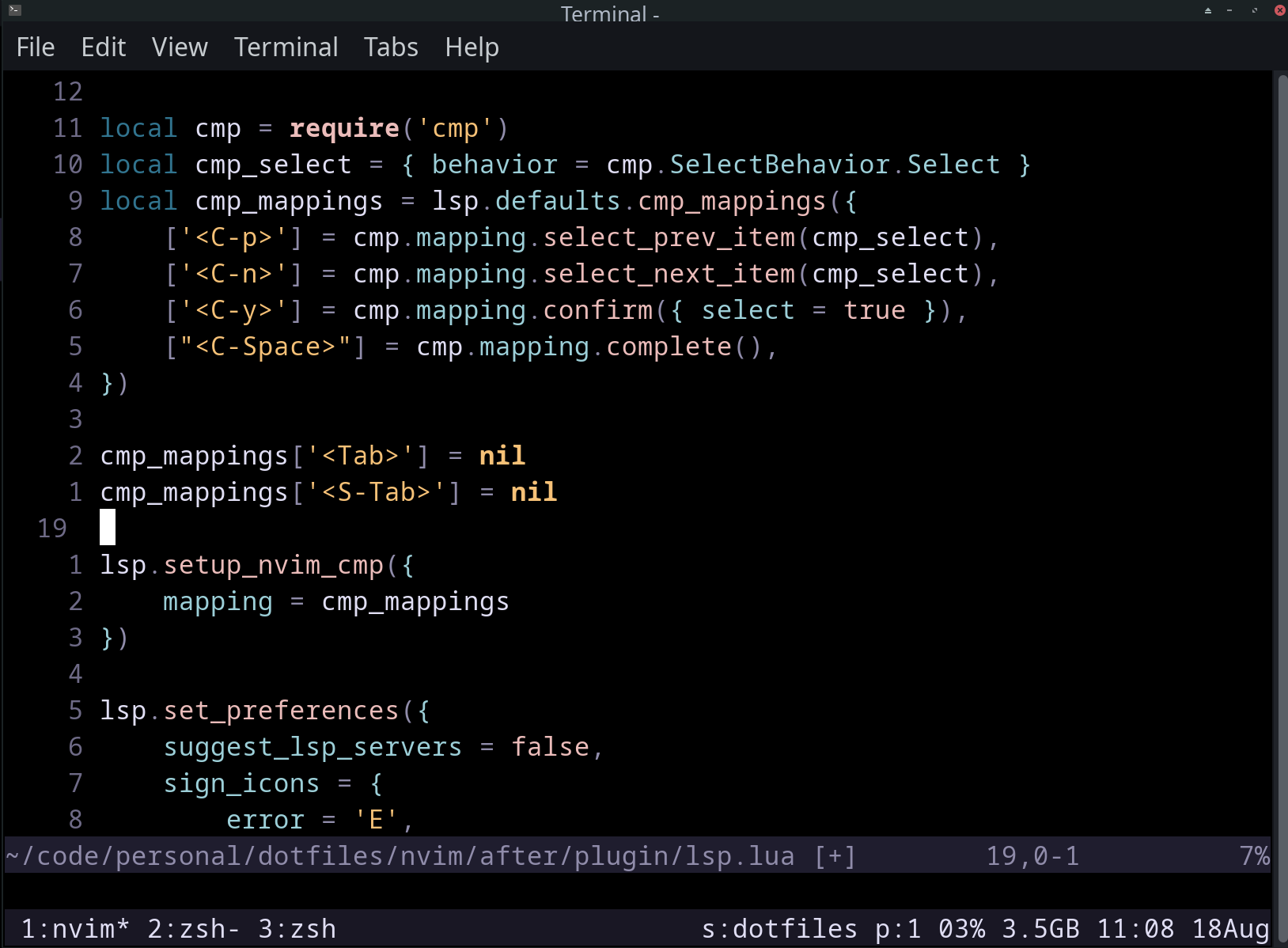The width and height of the screenshot is (1288, 948).
Task: Click SelectBehavior in line 10
Action: (779, 165)
